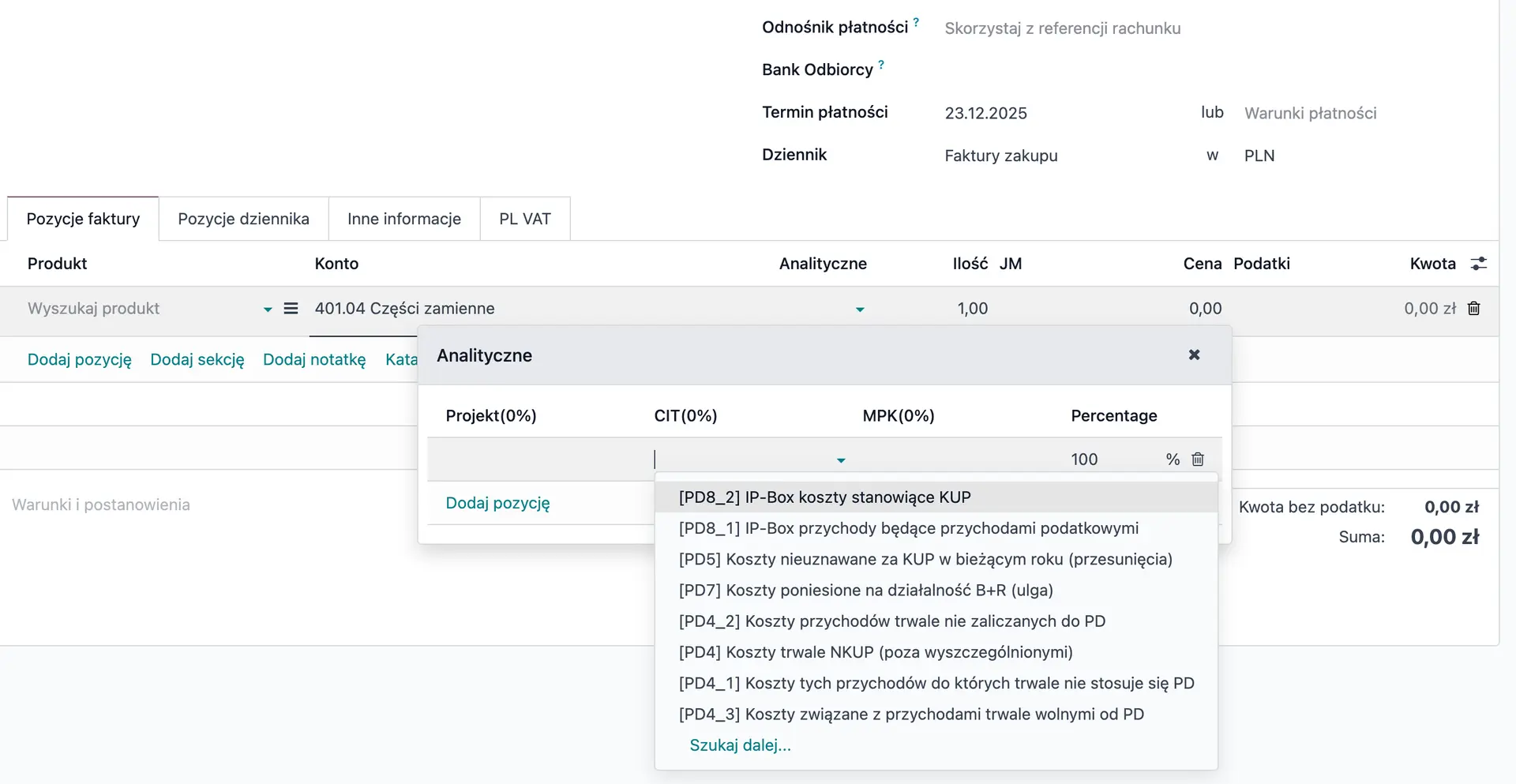Image resolution: width=1516 pixels, height=784 pixels.
Task: Click Szukaj dalej to search more
Action: (x=740, y=745)
